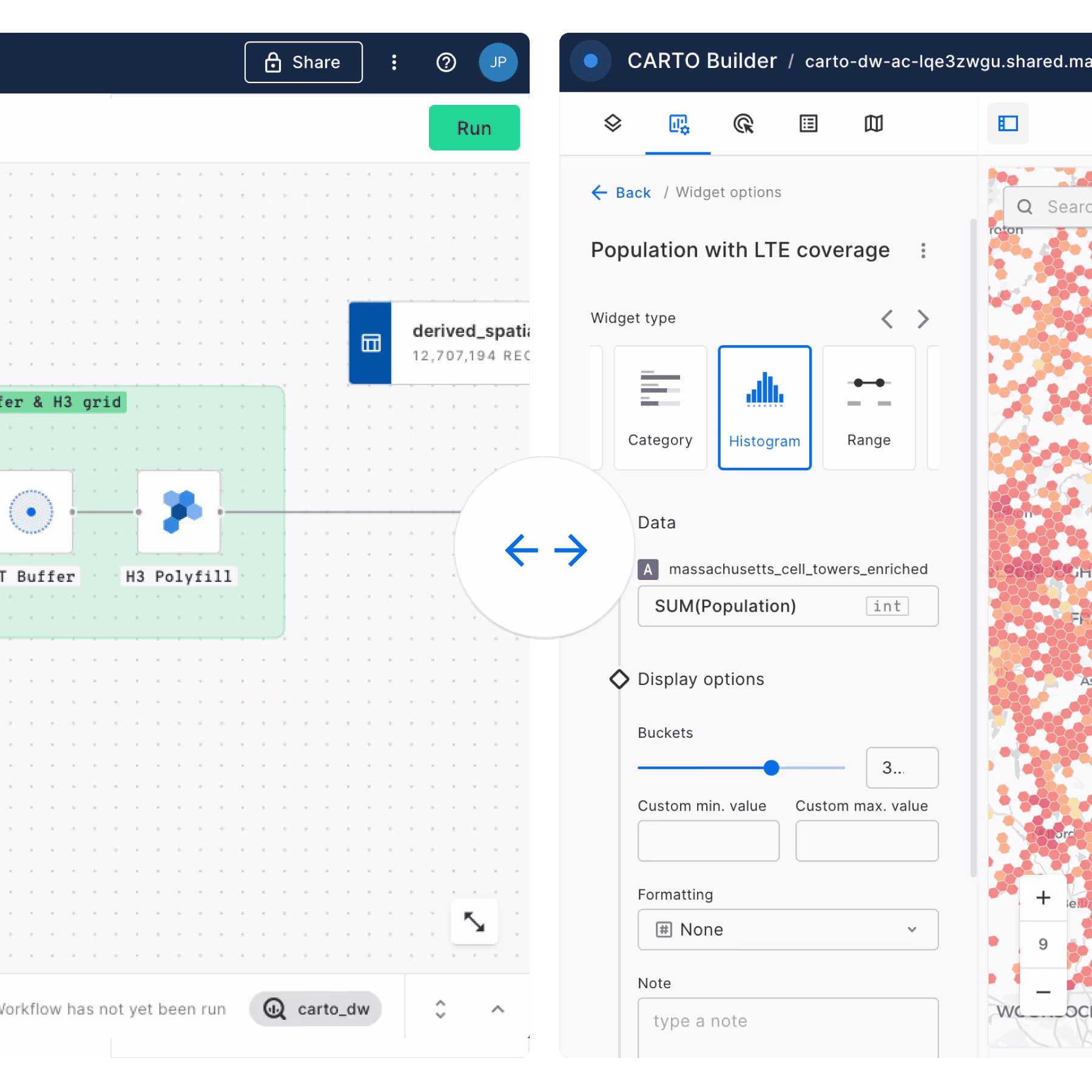The height and width of the screenshot is (1092, 1092).
Task: Open the Basemap tab in Builder
Action: (x=874, y=124)
